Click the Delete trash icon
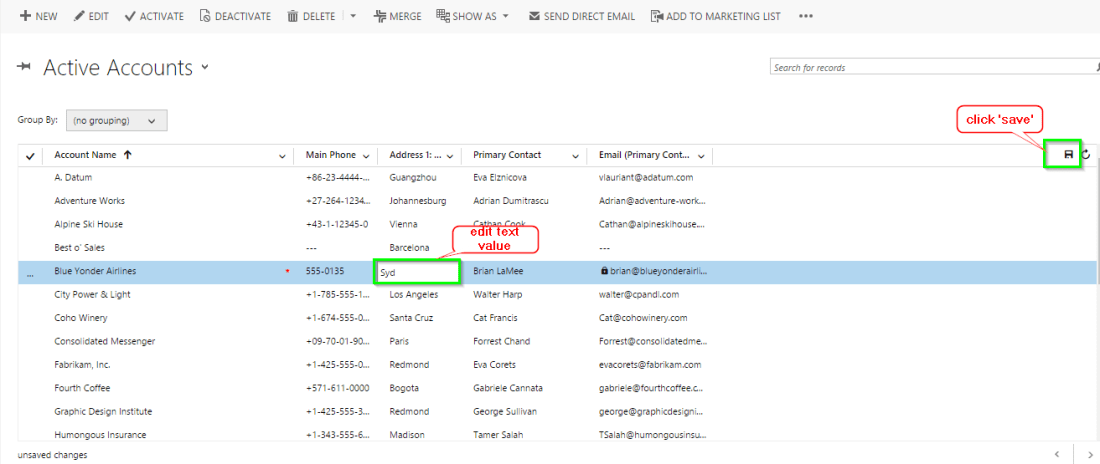 (292, 16)
